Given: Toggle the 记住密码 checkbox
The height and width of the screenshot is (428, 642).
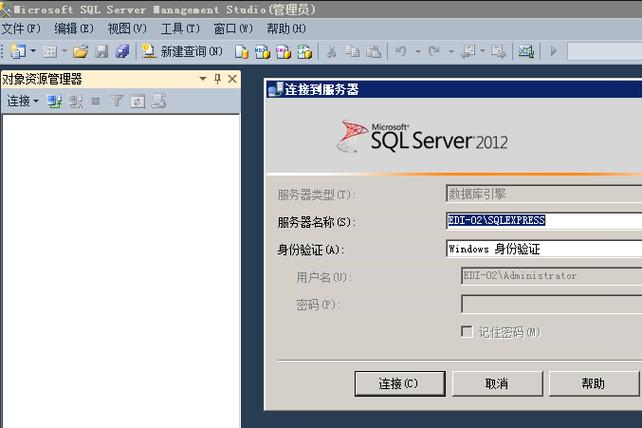Looking at the screenshot, I should click(x=467, y=331).
